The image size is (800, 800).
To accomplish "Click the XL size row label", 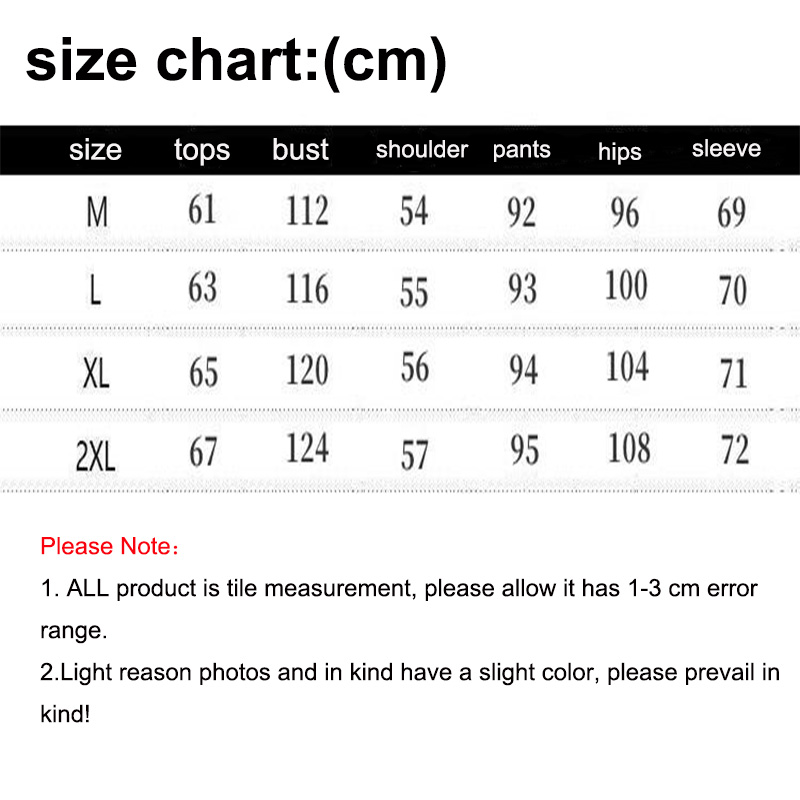I will coord(95,373).
